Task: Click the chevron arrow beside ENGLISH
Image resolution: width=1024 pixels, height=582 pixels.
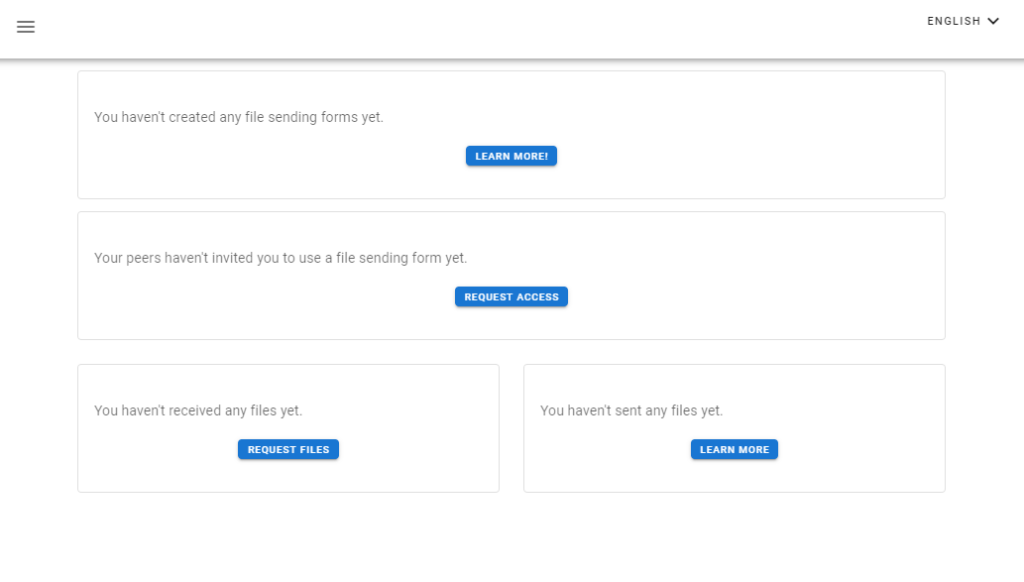Action: 993,21
